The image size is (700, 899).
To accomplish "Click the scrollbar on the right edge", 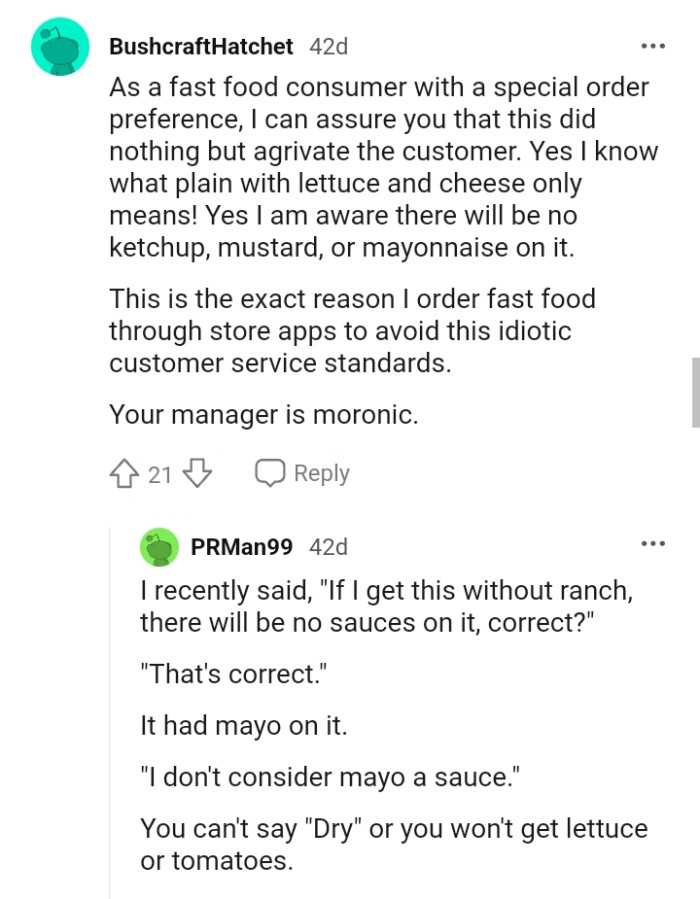I will pyautogui.click(x=694, y=390).
